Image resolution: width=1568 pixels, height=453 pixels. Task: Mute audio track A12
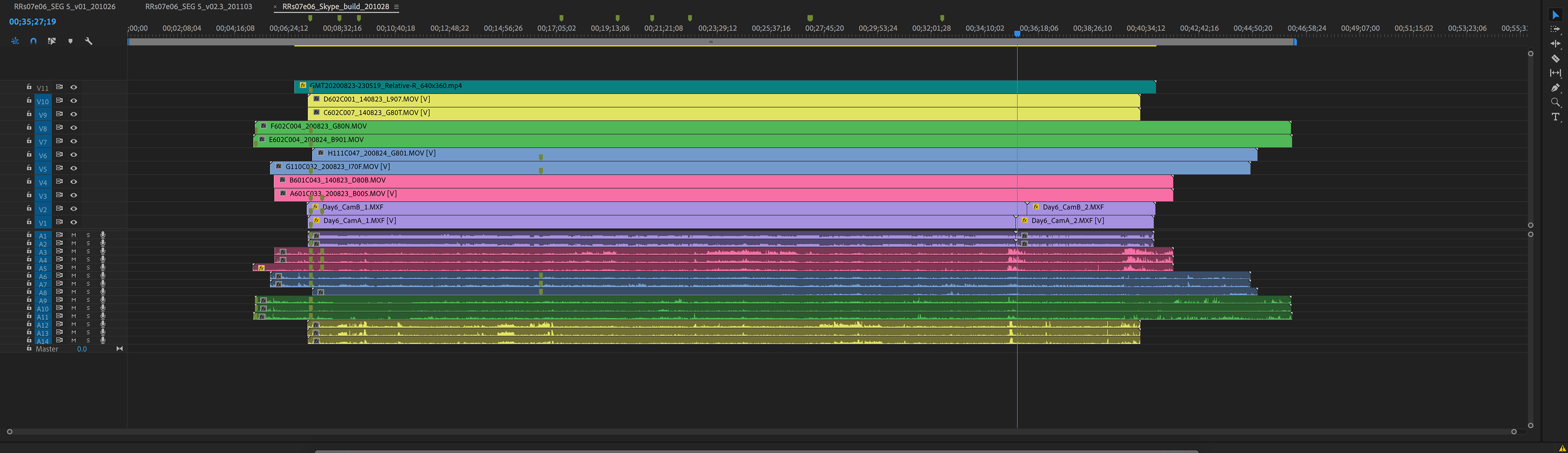(73, 324)
